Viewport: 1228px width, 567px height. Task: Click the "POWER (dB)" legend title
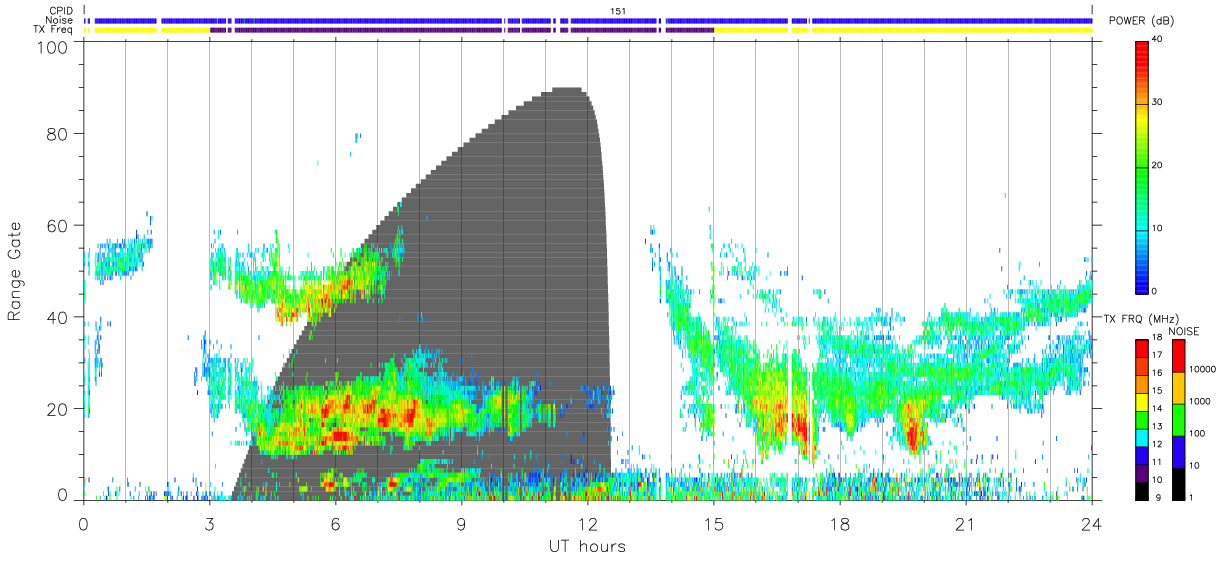click(1142, 21)
